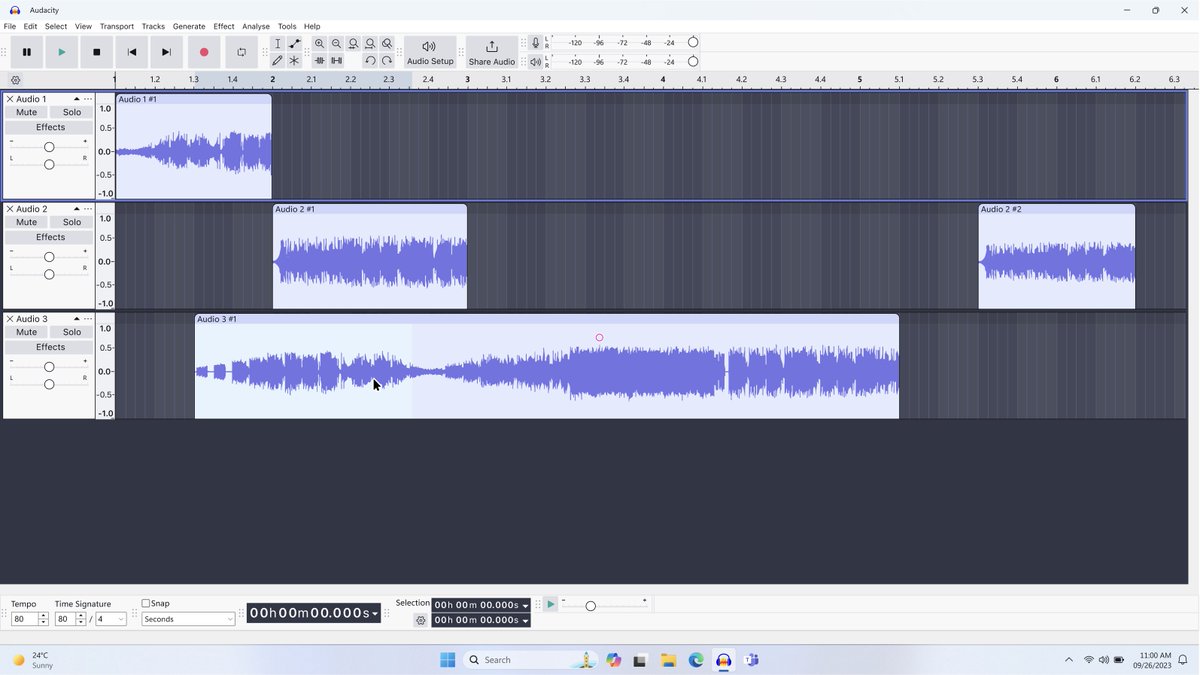Image resolution: width=1200 pixels, height=675 pixels.
Task: Click the Audio Setup button
Action: [x=430, y=53]
